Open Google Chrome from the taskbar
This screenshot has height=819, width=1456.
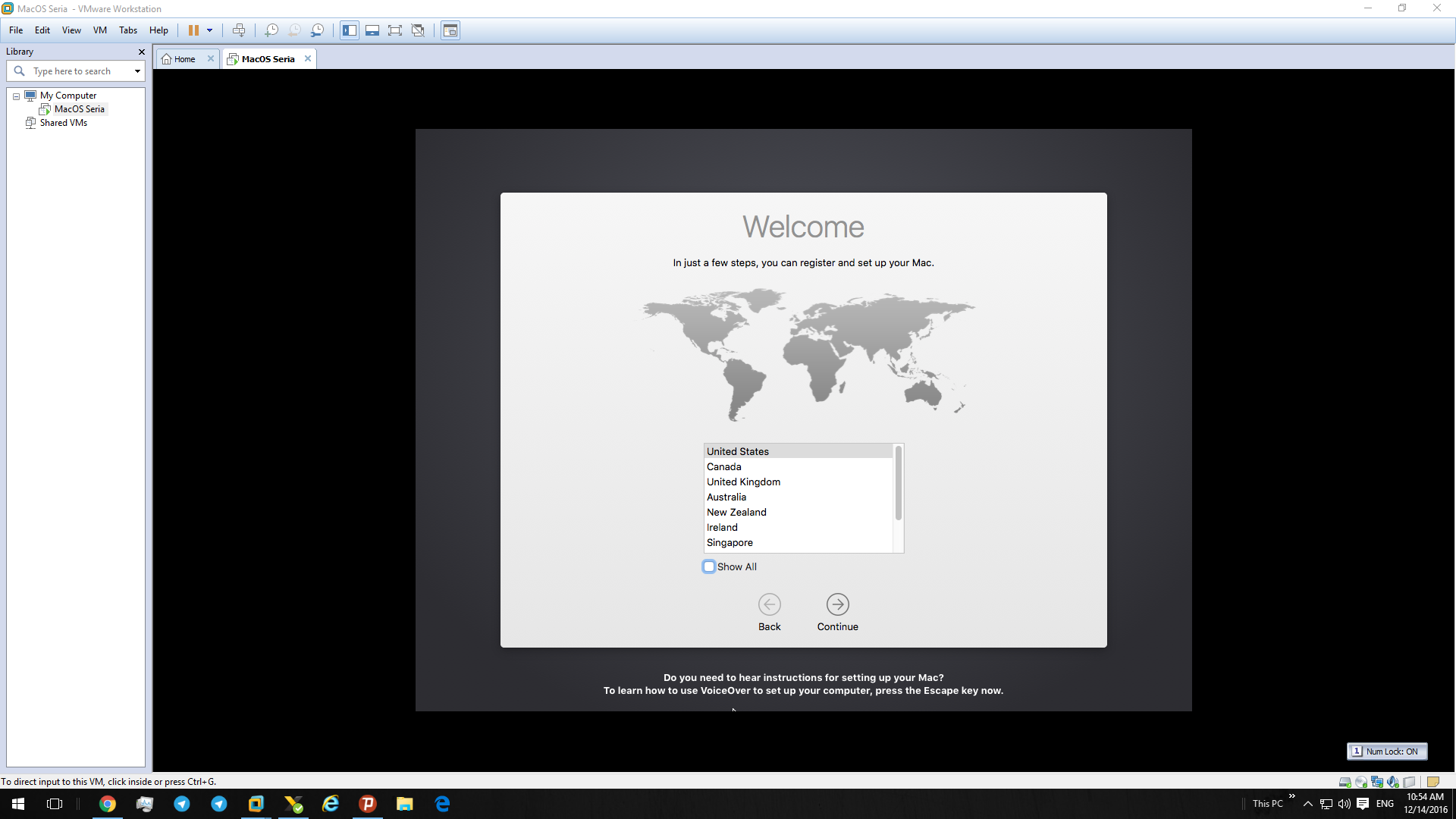[x=108, y=804]
